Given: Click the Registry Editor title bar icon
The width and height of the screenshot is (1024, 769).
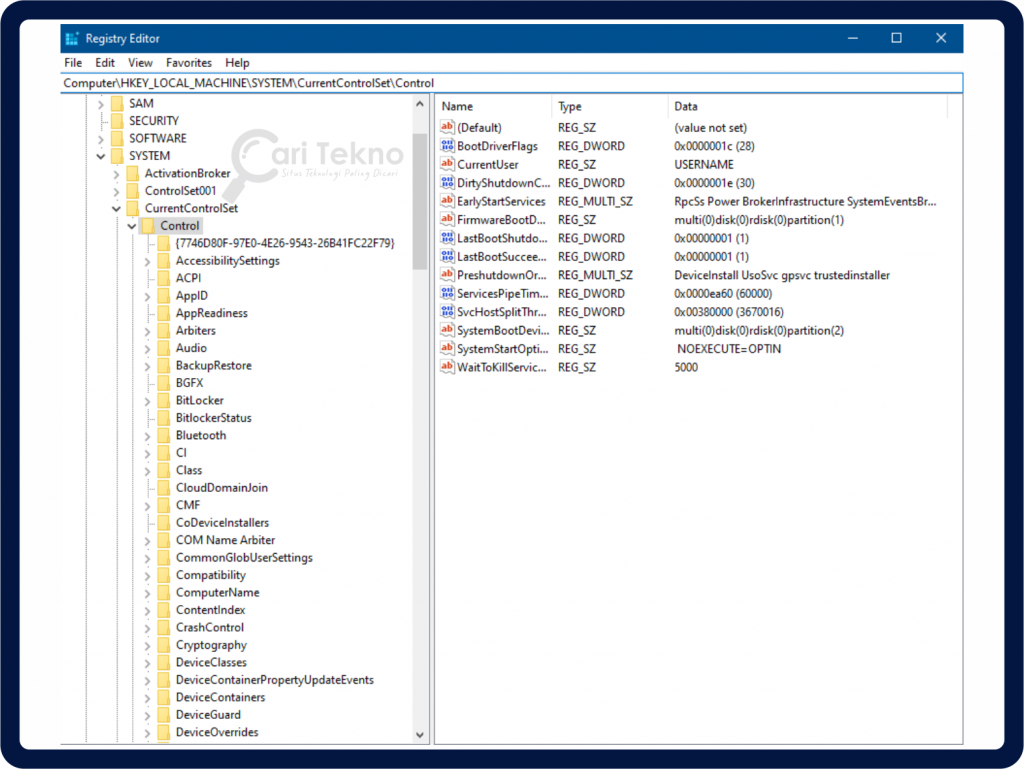Looking at the screenshot, I should [x=71, y=38].
